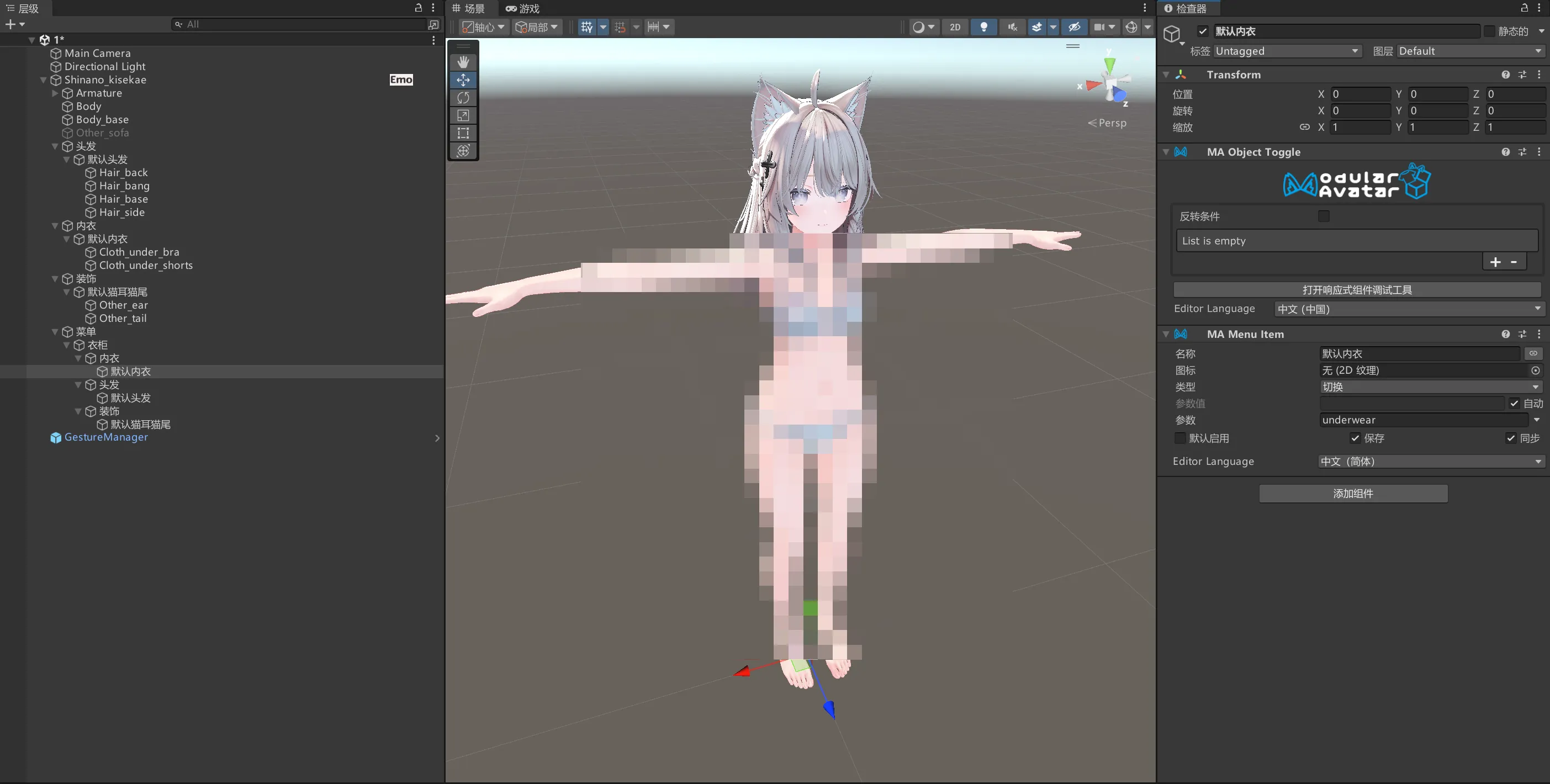Toggle scene effects (skybox/FX) icon

(x=1036, y=27)
